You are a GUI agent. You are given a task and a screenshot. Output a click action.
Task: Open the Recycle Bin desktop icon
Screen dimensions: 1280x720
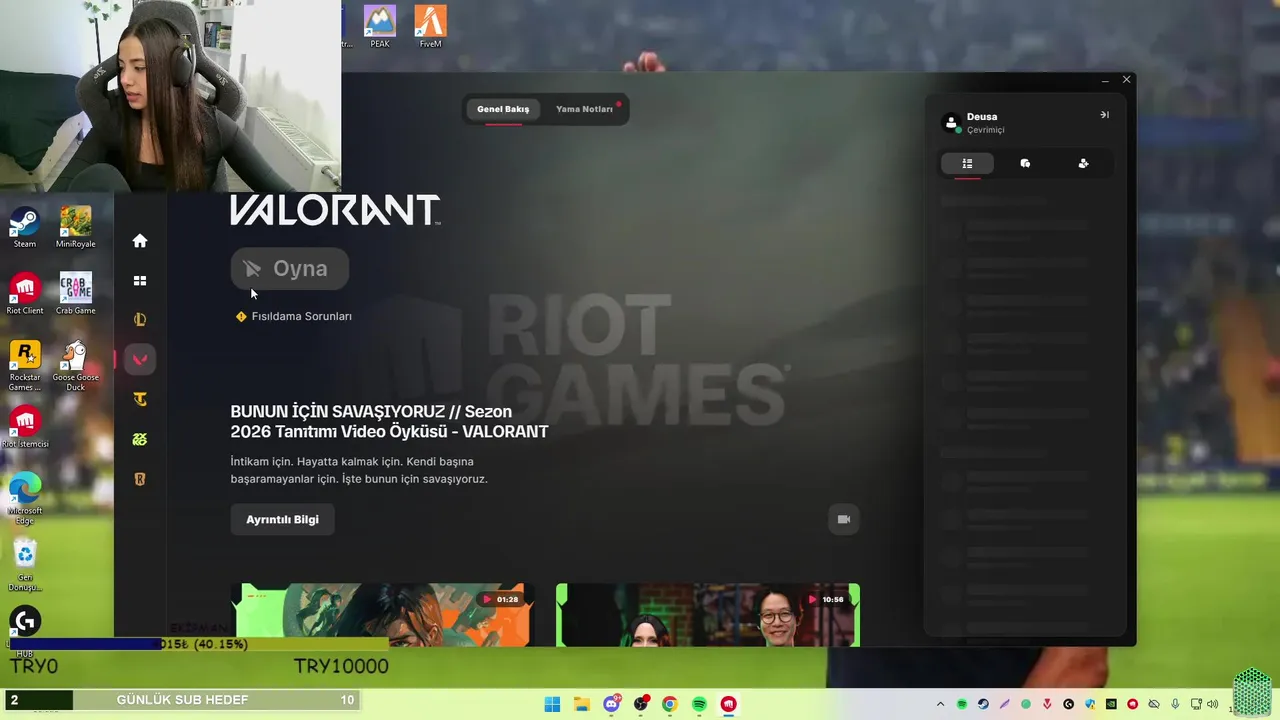click(x=25, y=566)
